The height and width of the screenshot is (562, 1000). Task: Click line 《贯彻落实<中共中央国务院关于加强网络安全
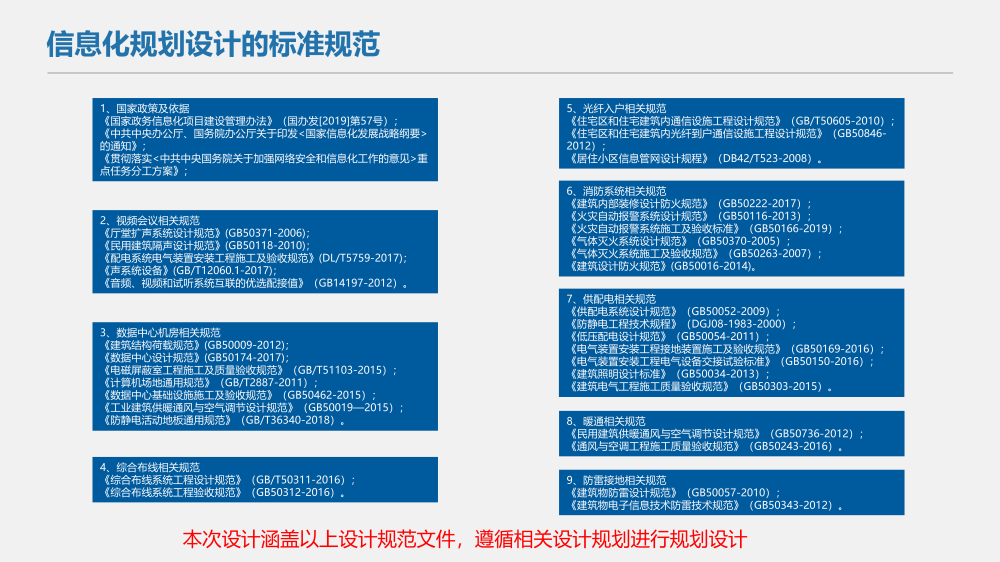pyautogui.click(x=263, y=165)
